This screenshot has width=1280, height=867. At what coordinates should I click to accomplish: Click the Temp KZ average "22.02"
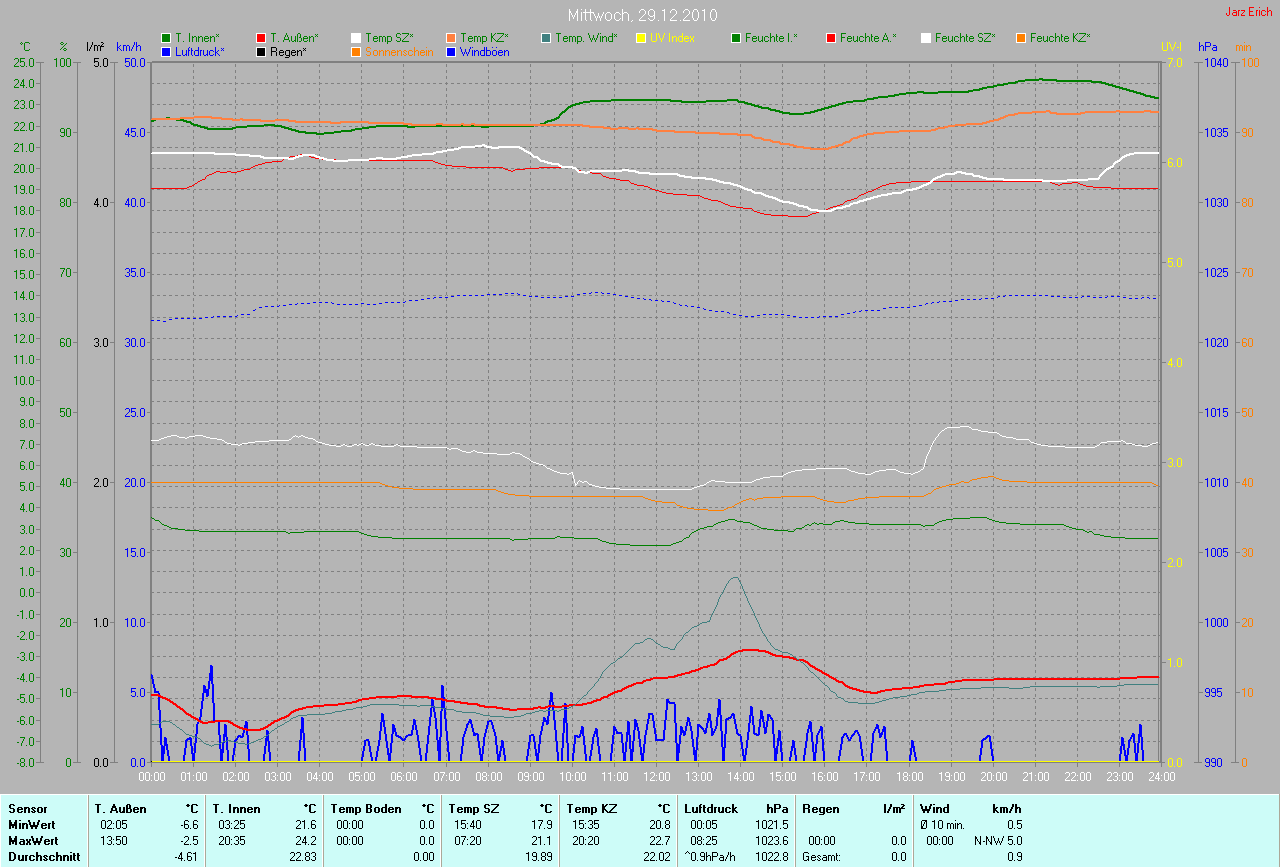(657, 857)
